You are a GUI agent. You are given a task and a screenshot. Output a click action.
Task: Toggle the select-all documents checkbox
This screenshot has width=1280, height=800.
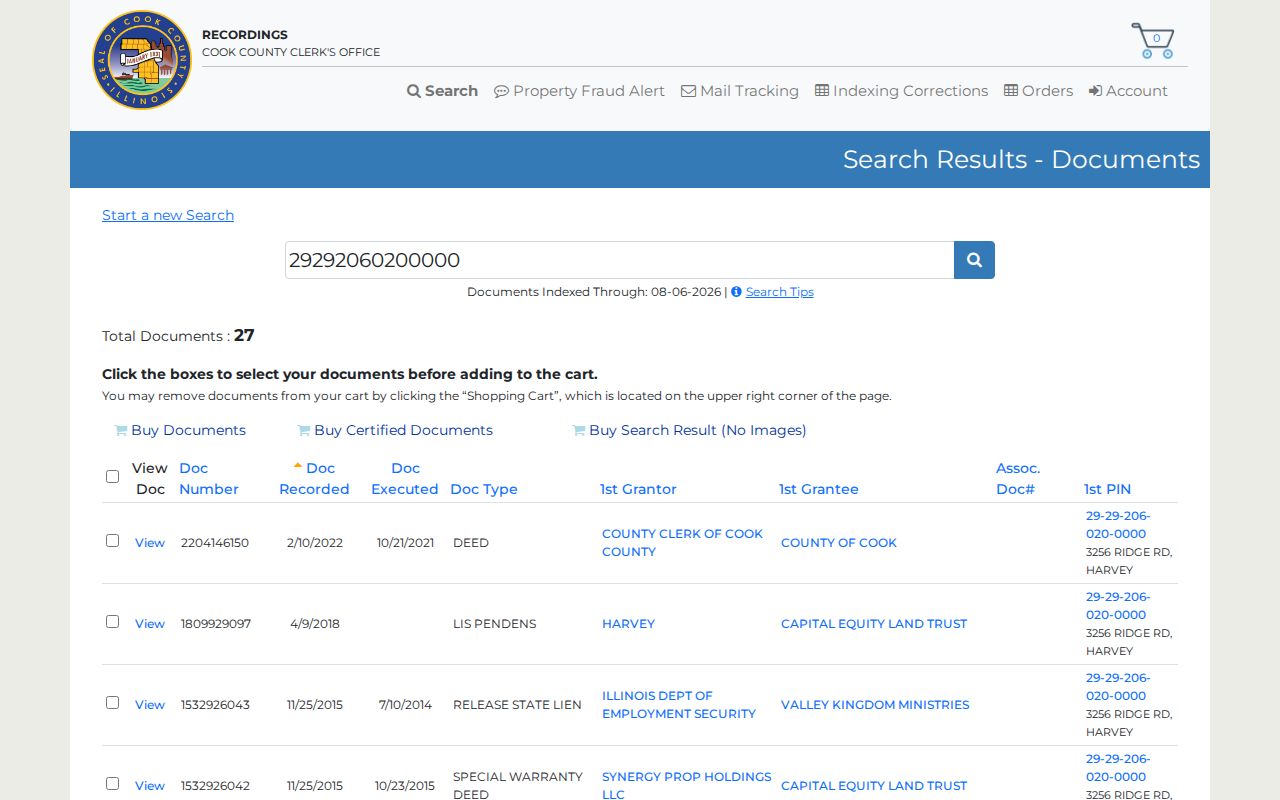point(112,476)
